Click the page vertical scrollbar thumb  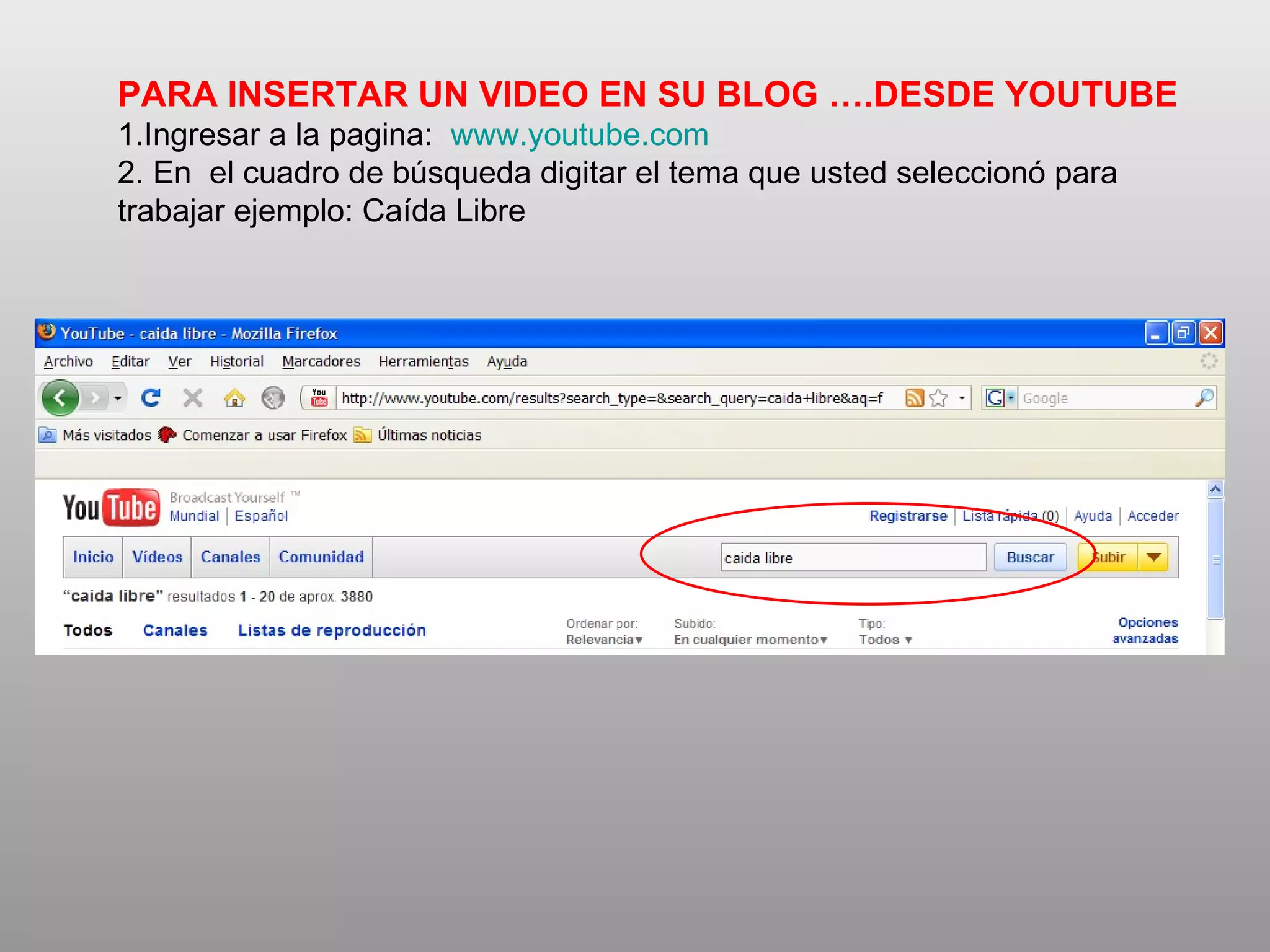pos(1215,559)
